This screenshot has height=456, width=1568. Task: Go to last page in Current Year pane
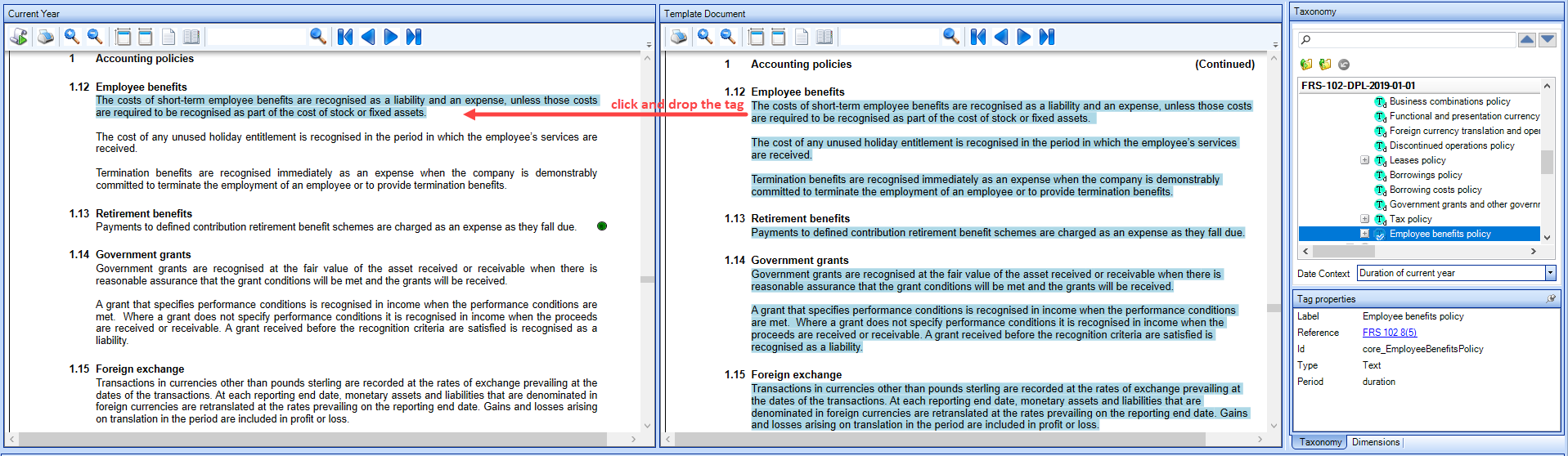point(414,37)
